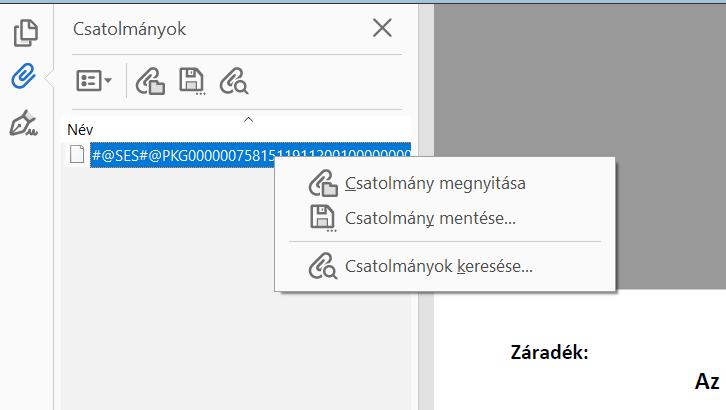Click the file icon of #@SES#@PKG attachment

[77, 154]
